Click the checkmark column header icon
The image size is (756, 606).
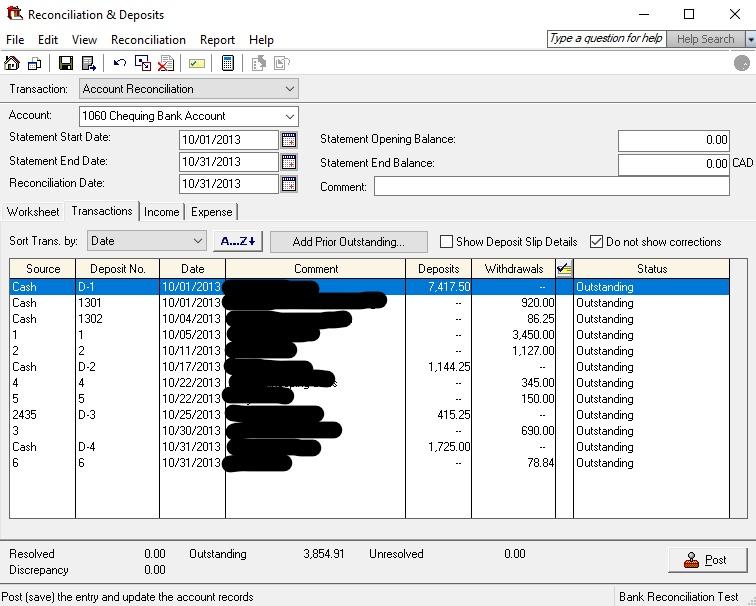tap(564, 269)
